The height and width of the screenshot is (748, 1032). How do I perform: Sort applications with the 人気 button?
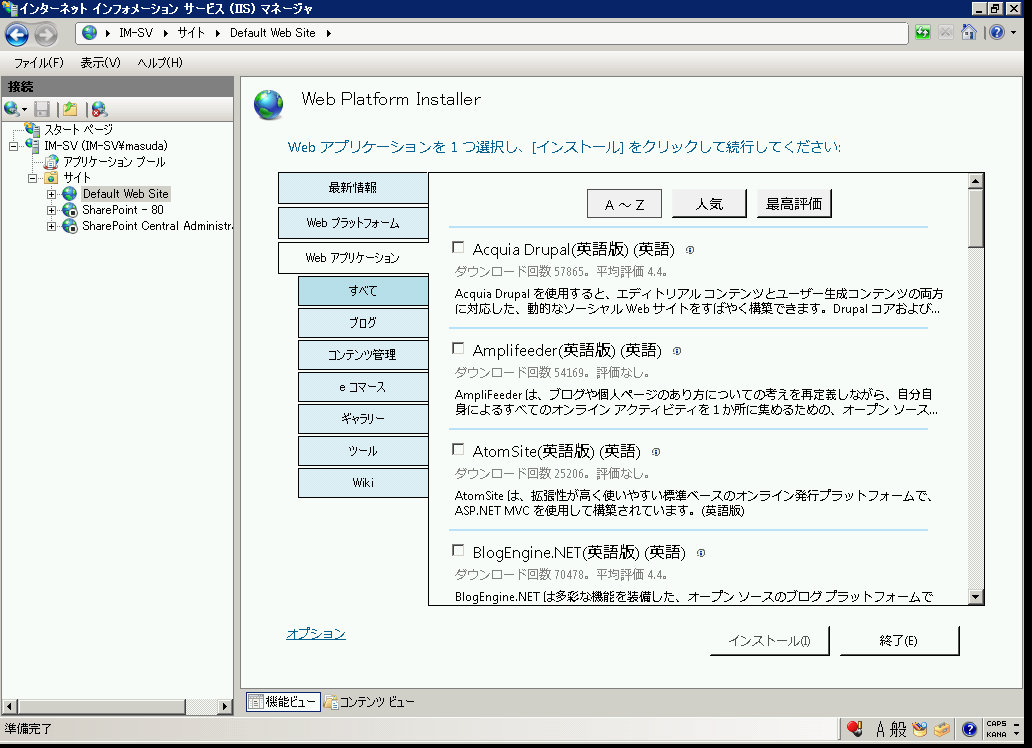click(x=709, y=204)
